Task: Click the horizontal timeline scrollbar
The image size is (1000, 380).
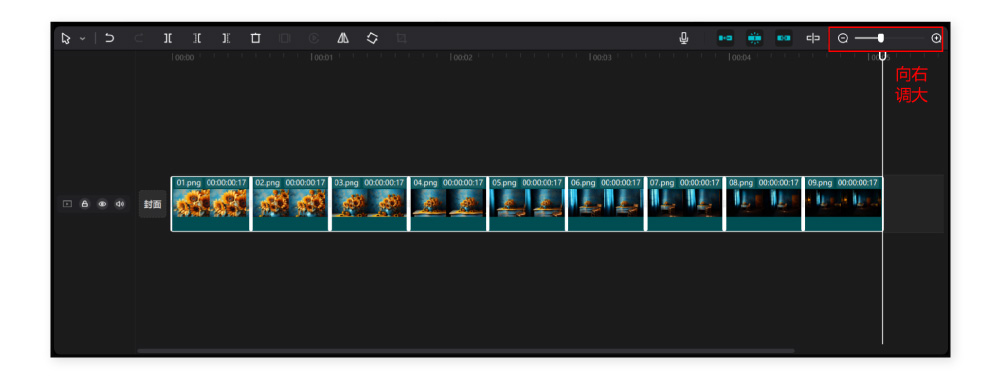Action: pyautogui.click(x=466, y=351)
